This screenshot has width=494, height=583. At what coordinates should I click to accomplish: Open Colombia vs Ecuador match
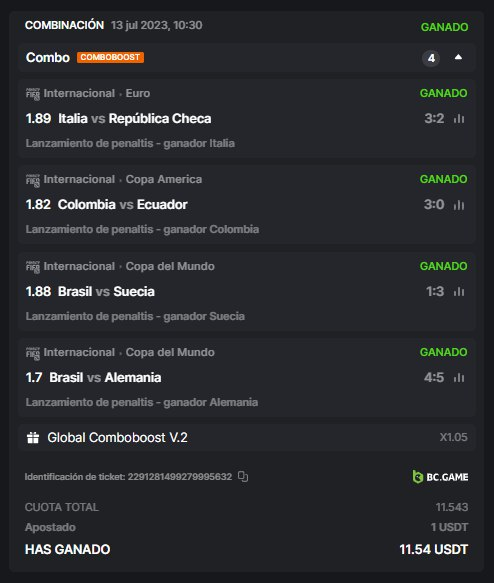coord(123,204)
